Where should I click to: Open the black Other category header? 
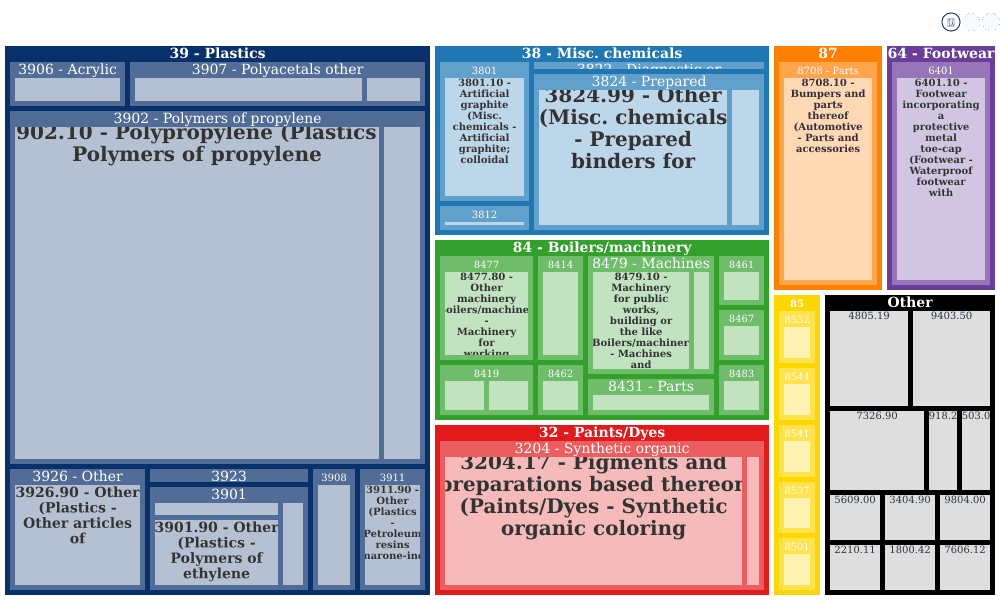point(910,302)
